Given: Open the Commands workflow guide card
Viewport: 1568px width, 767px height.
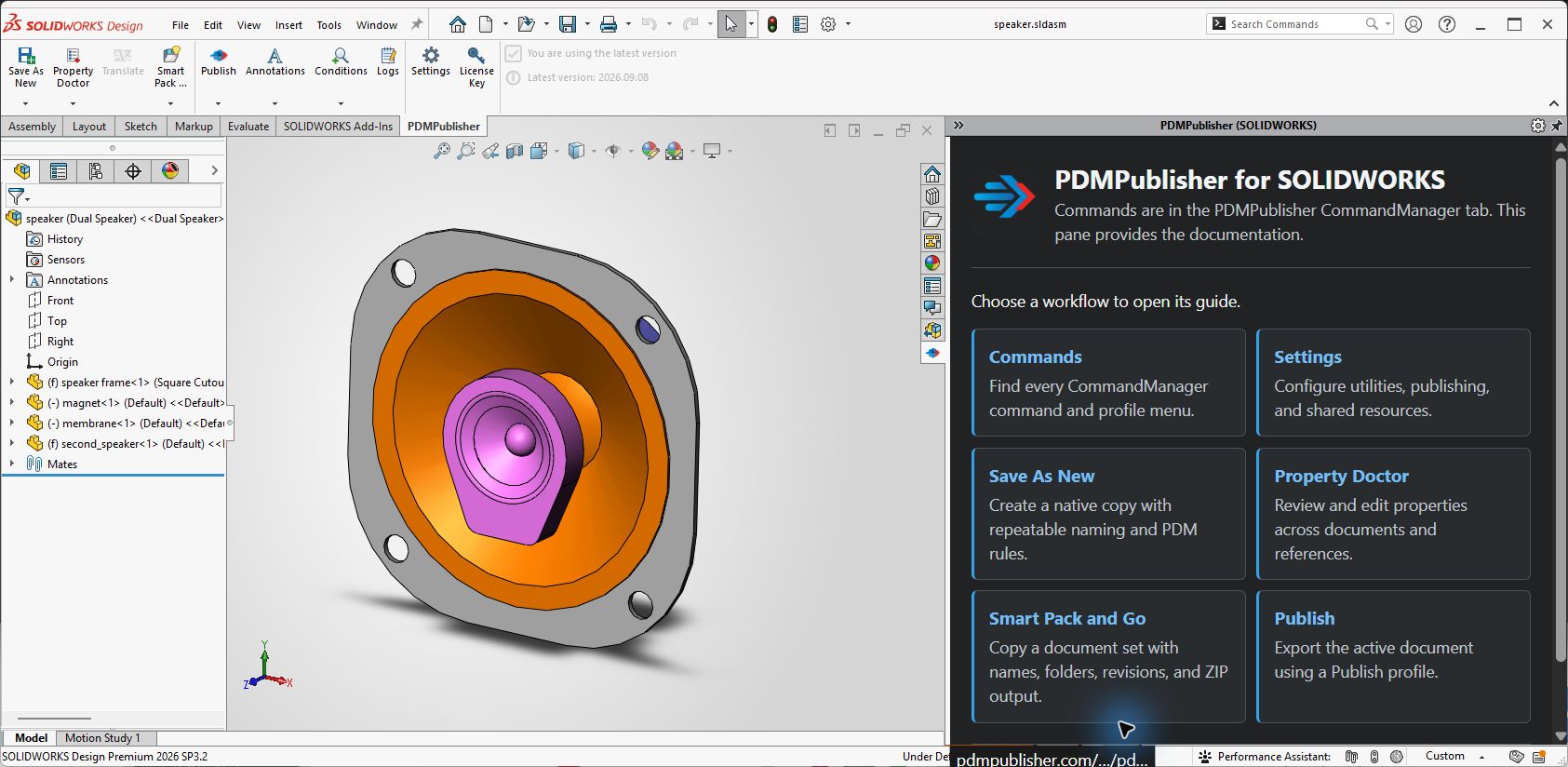Looking at the screenshot, I should click(x=1108, y=383).
